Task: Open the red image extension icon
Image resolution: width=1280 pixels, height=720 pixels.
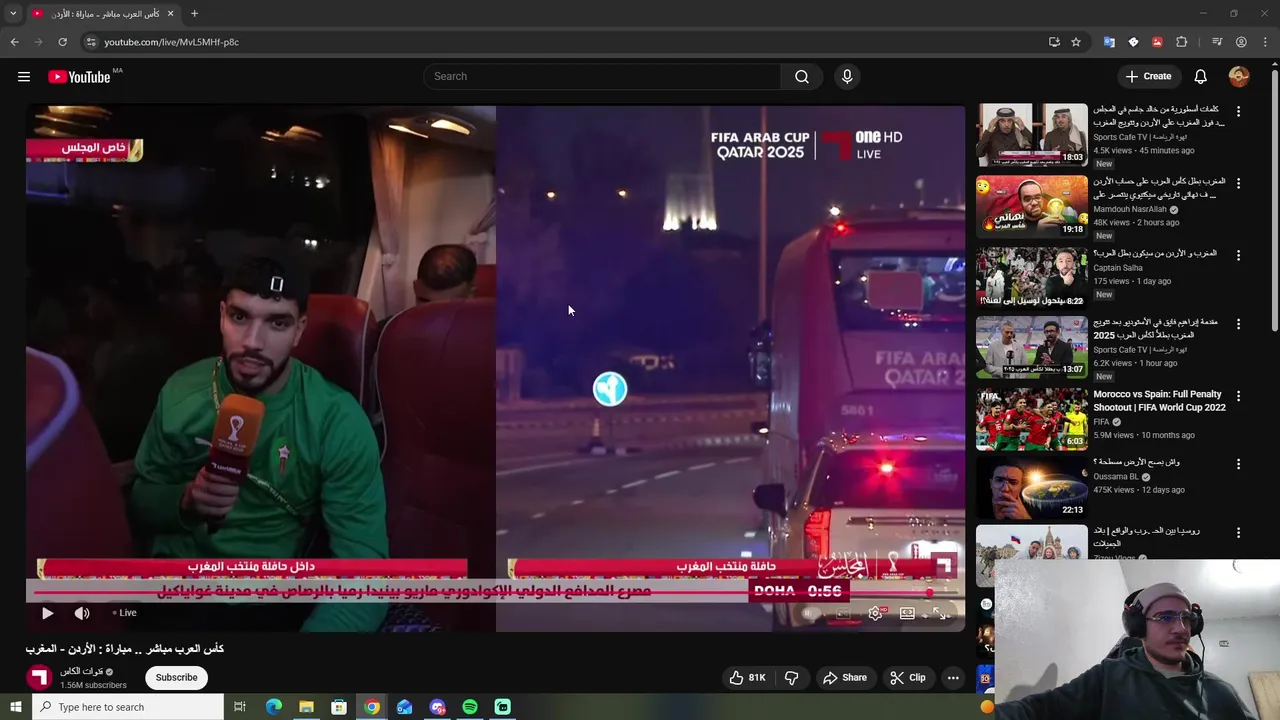Action: 1157,42
